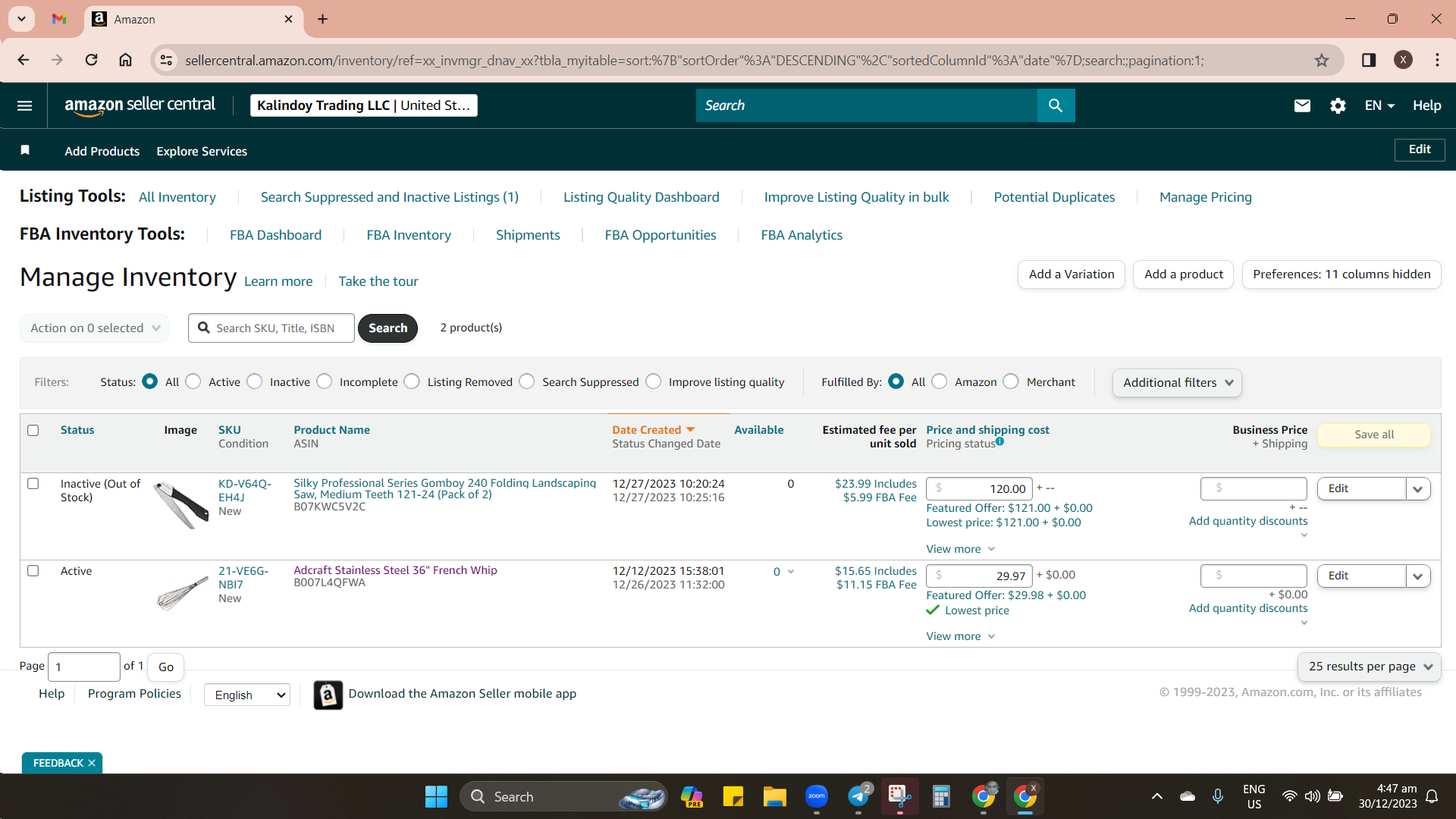This screenshot has height=819, width=1456.
Task: Select the Inactive status filter
Action: [255, 381]
